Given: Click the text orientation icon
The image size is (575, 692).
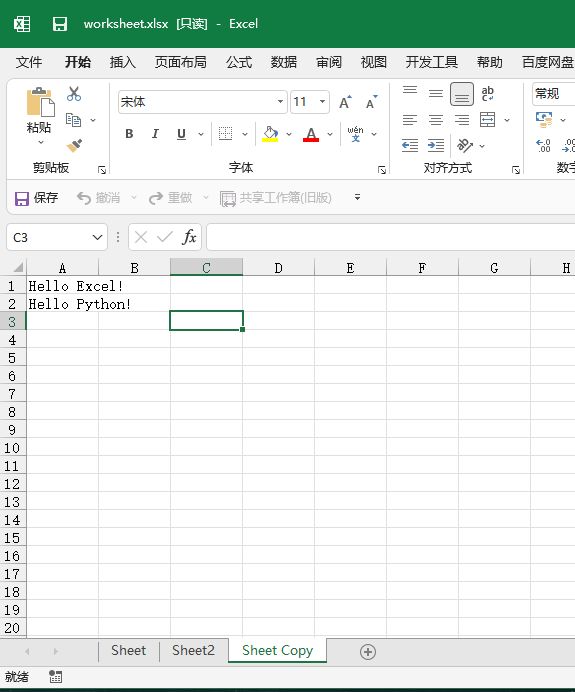Looking at the screenshot, I should click(465, 145).
